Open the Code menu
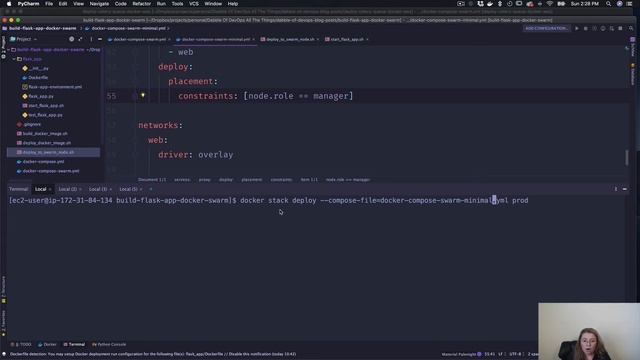 [x=120, y=4]
